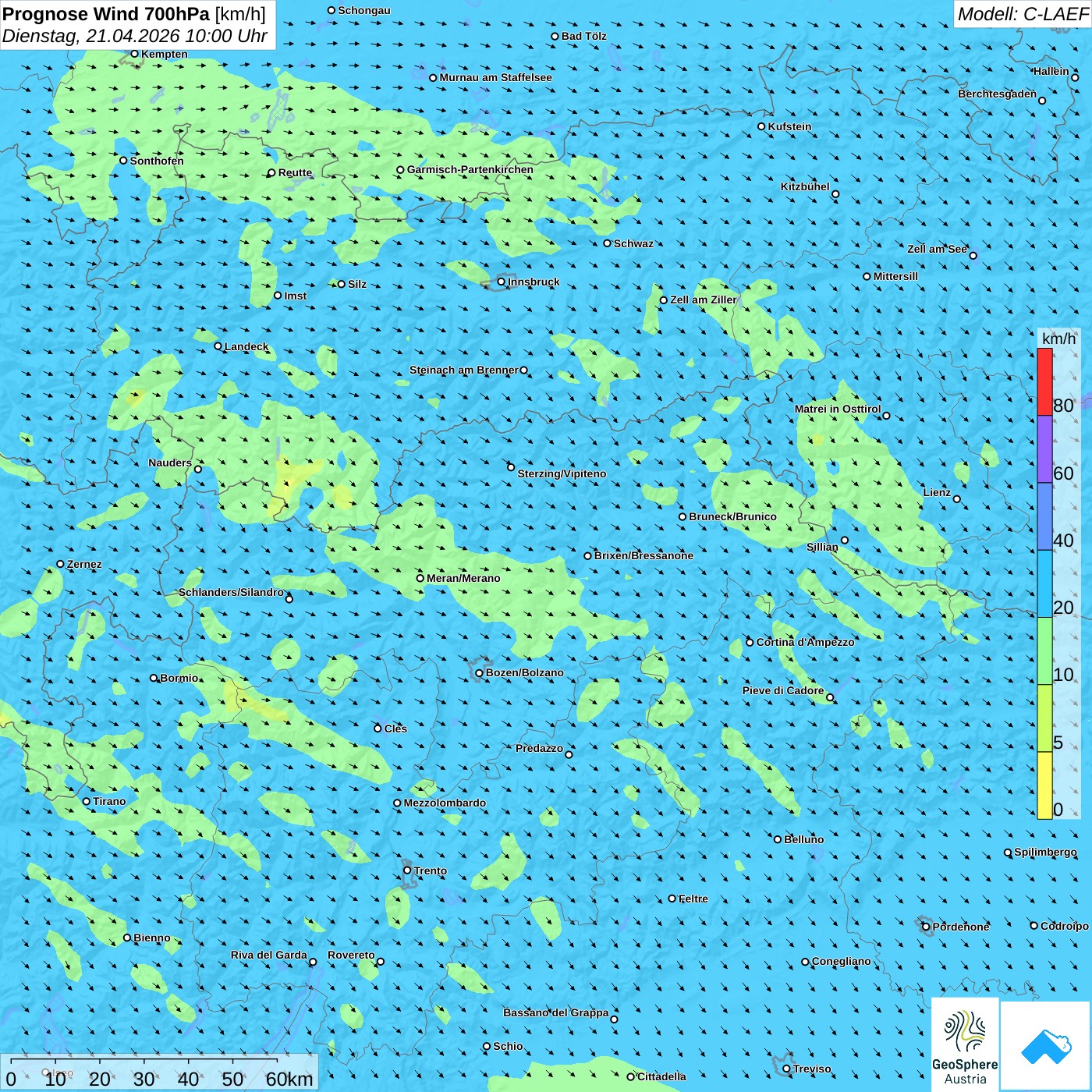
Task: Select the Cortina d'Ampezzo label
Action: tap(805, 642)
